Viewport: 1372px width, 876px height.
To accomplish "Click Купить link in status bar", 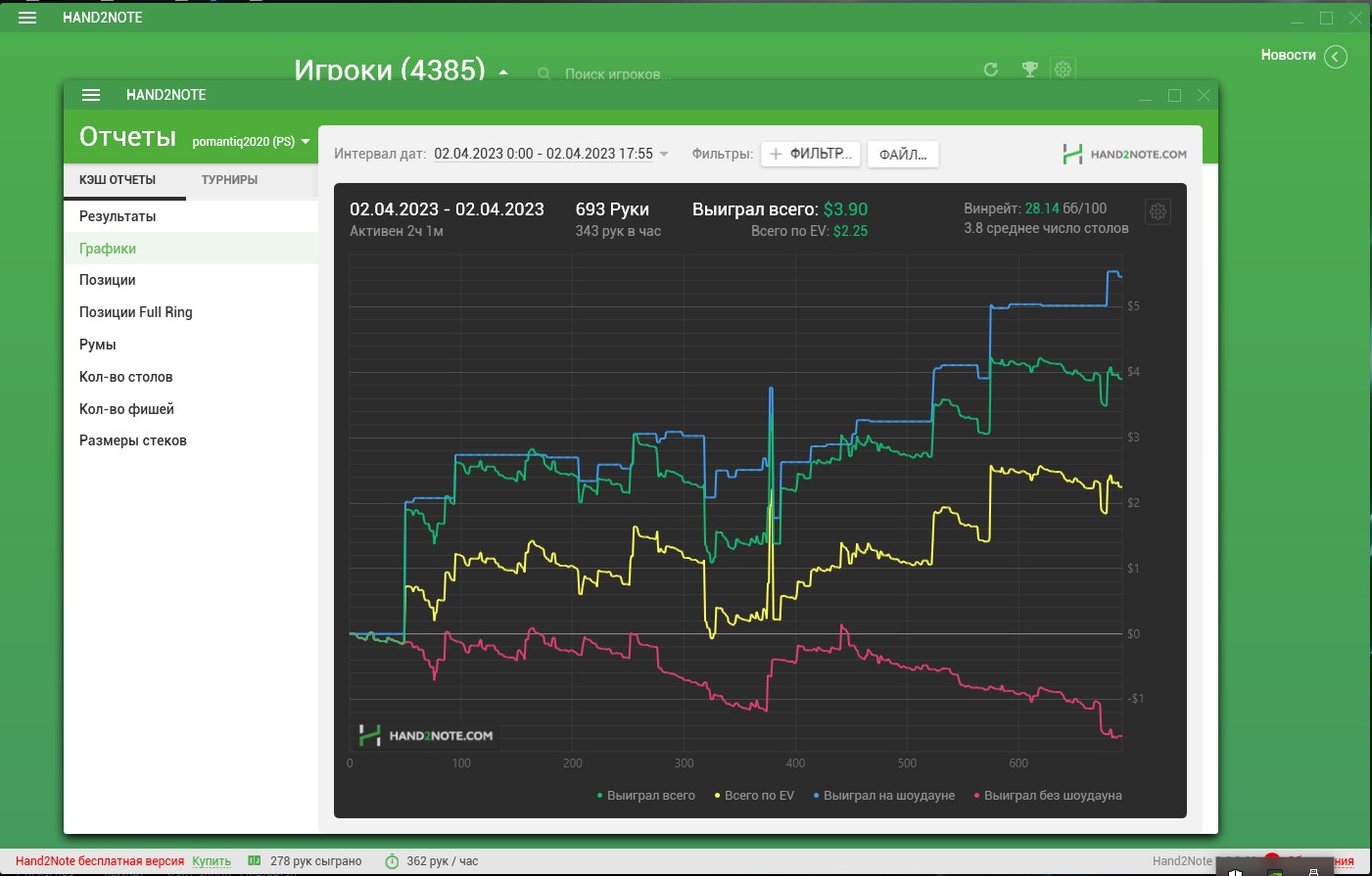I will (212, 861).
